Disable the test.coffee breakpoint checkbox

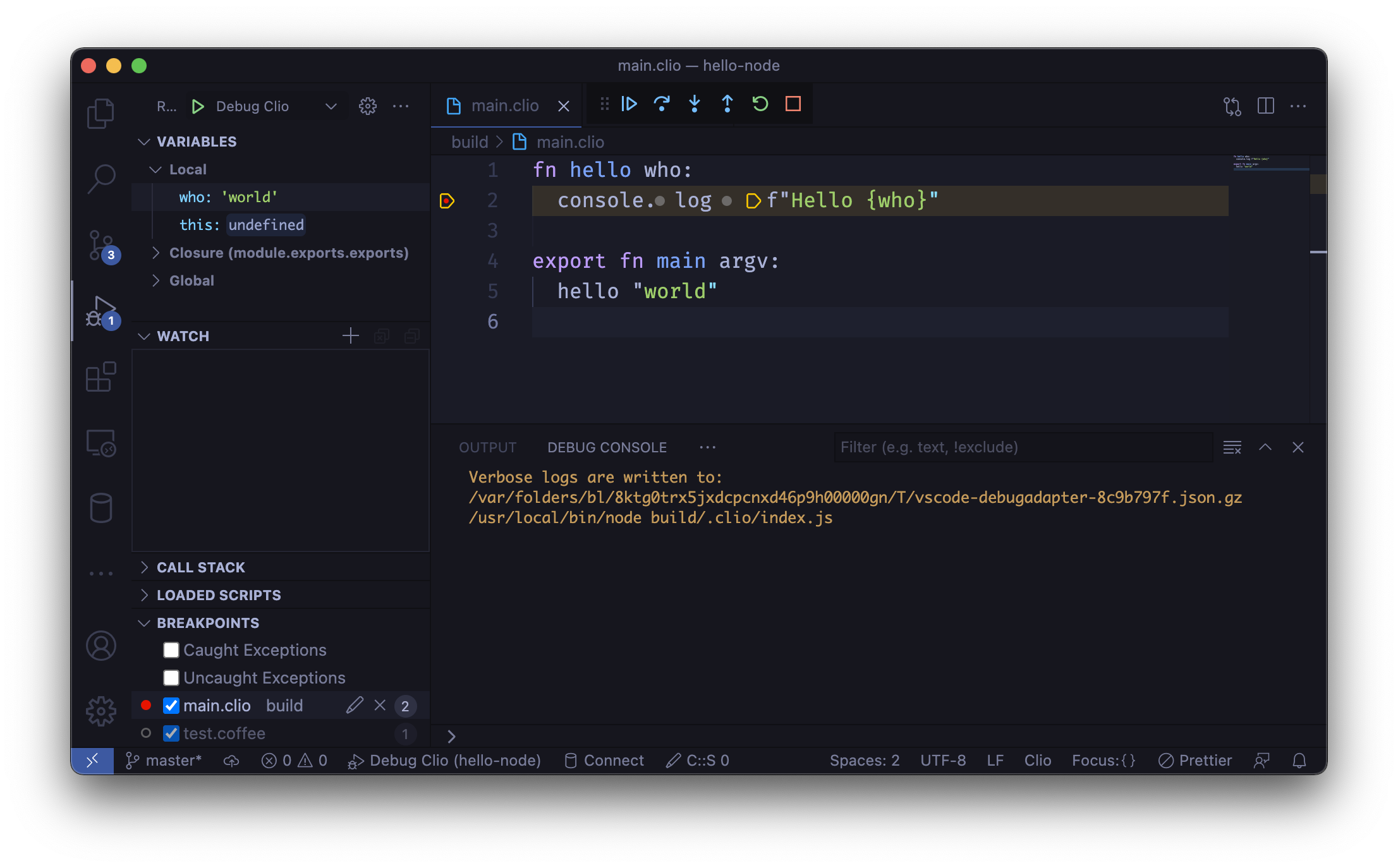(x=171, y=733)
